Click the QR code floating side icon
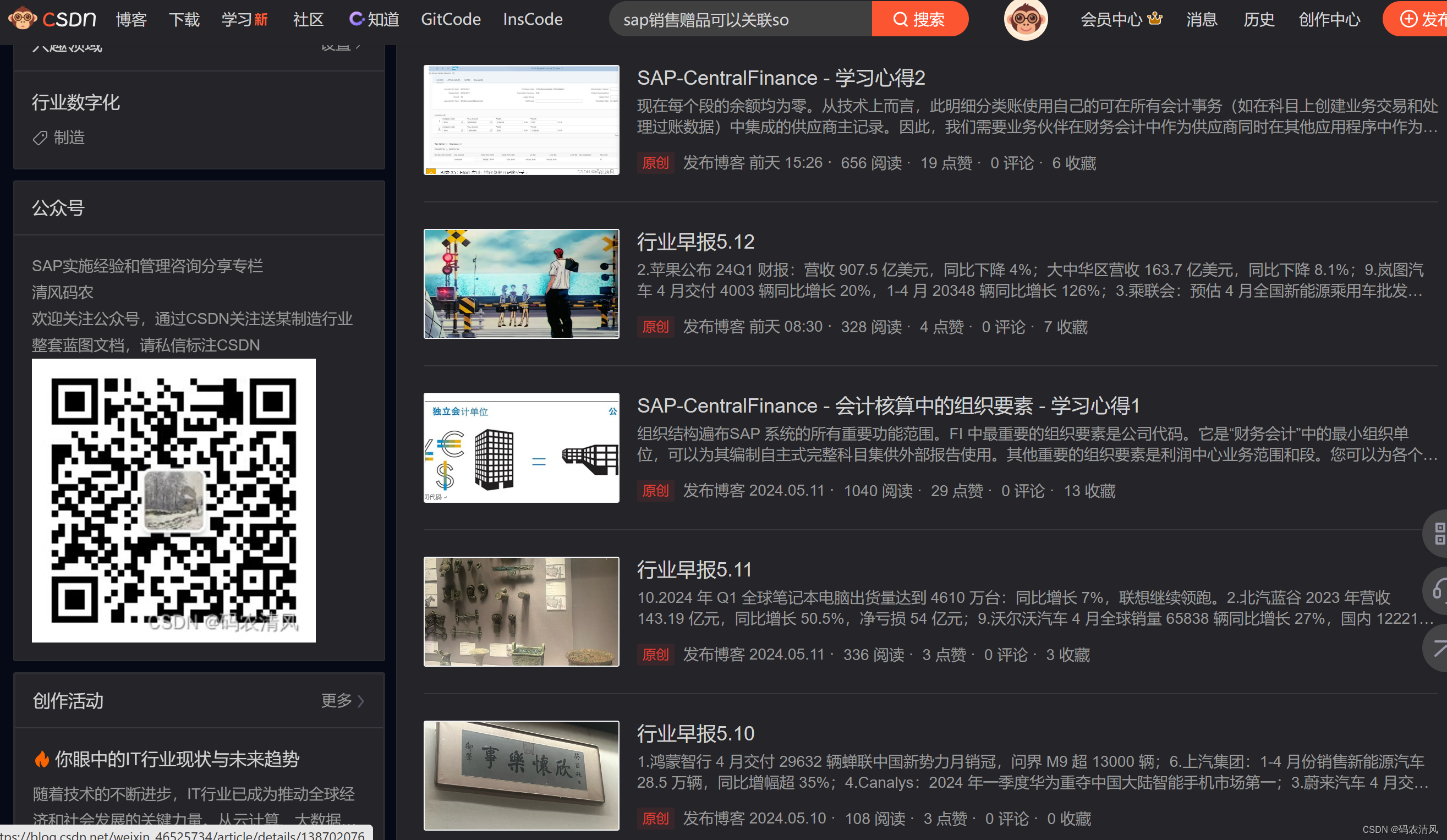1447x840 pixels. pos(1437,534)
